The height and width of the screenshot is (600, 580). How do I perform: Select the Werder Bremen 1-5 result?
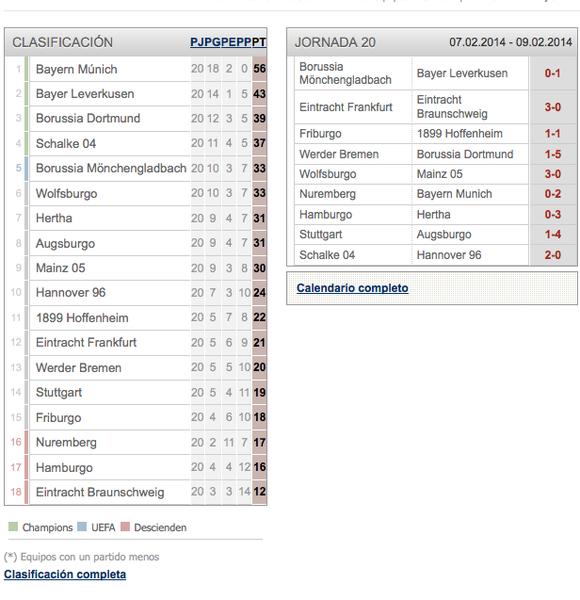pyautogui.click(x=553, y=154)
